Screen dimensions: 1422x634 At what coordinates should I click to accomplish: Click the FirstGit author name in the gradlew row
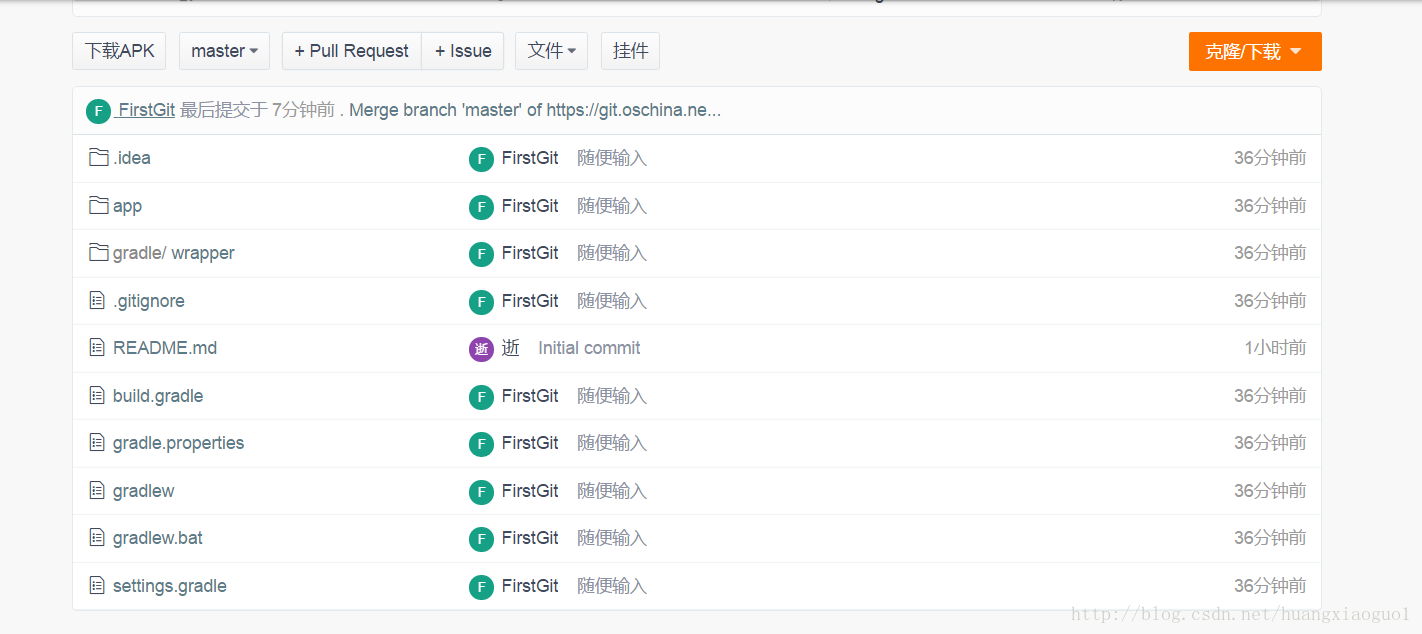pyautogui.click(x=530, y=490)
